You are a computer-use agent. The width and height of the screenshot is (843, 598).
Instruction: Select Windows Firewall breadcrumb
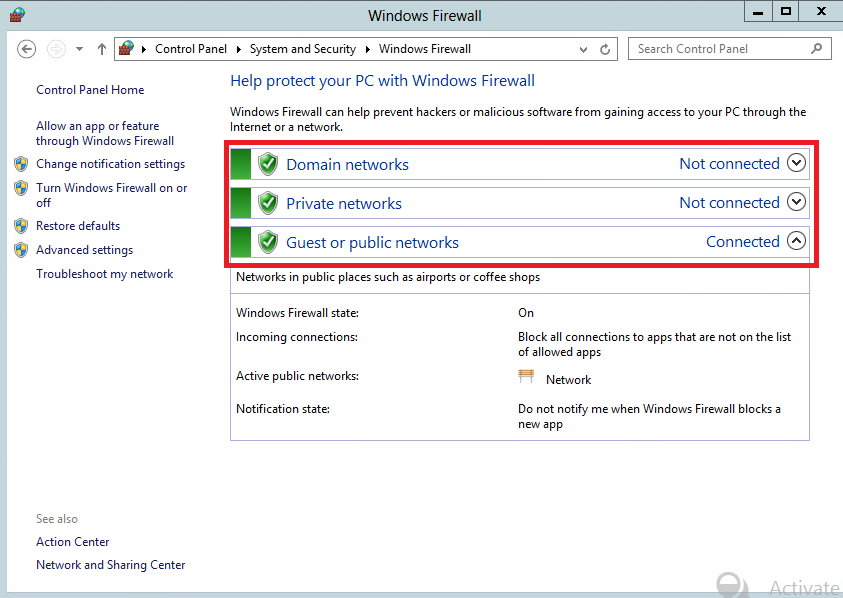(x=425, y=49)
